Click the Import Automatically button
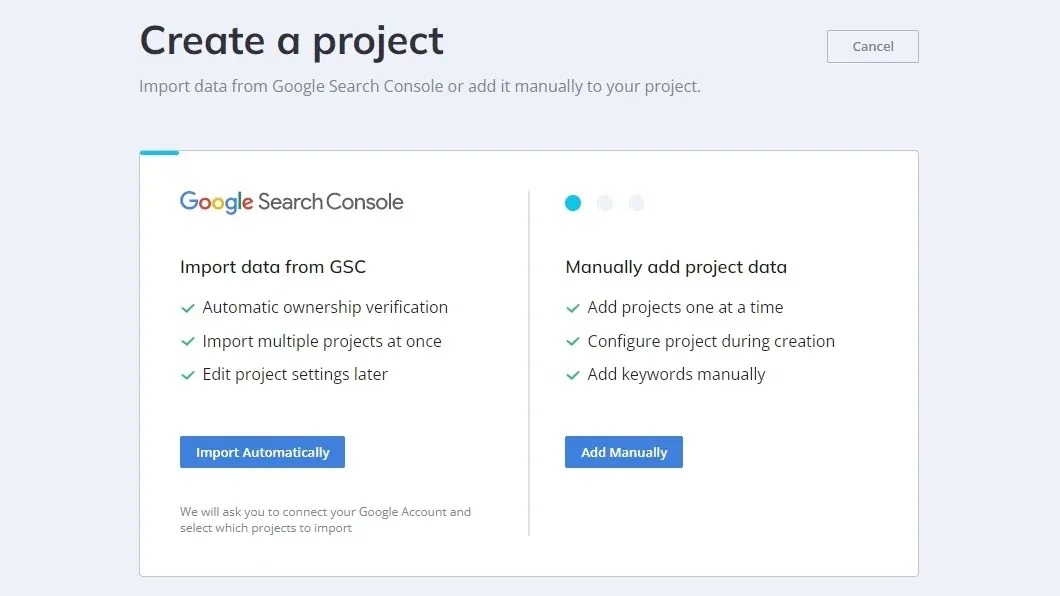The image size is (1060, 596). coord(262,452)
